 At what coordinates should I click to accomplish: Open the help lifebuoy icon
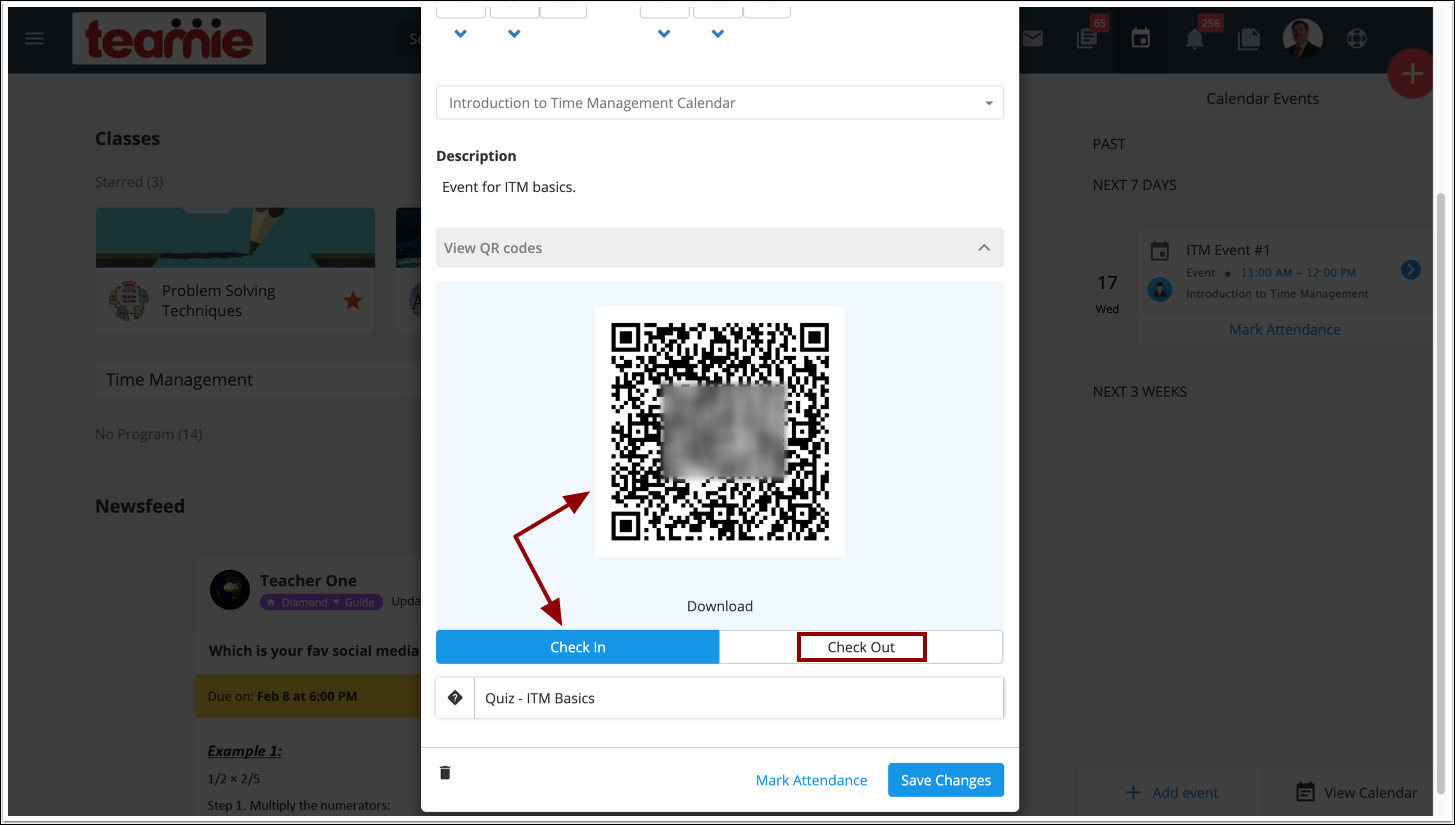[1356, 39]
